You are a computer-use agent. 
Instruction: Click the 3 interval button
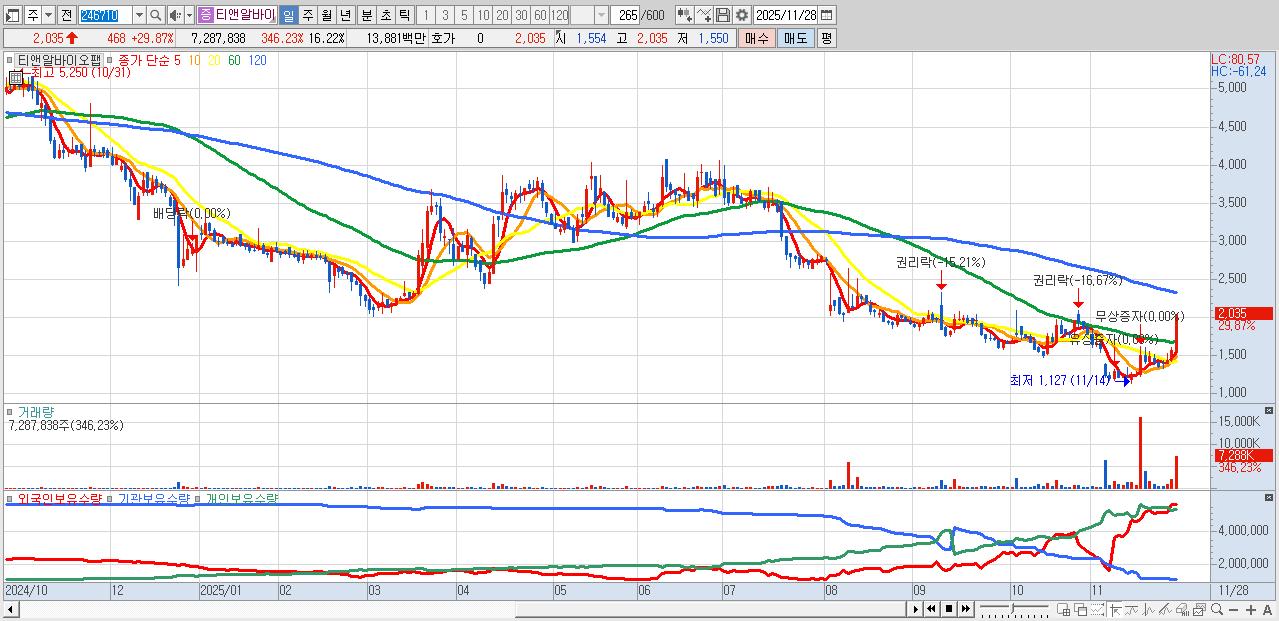click(445, 15)
